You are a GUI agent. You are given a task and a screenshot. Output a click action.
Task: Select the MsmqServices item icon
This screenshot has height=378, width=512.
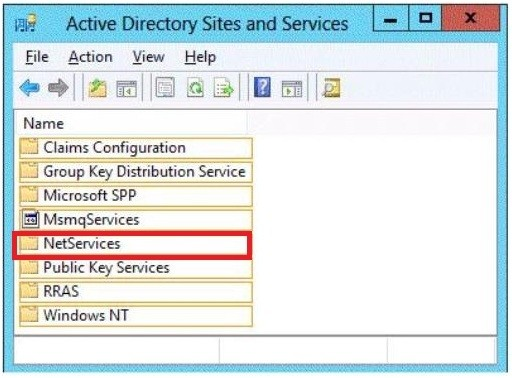click(x=30, y=219)
